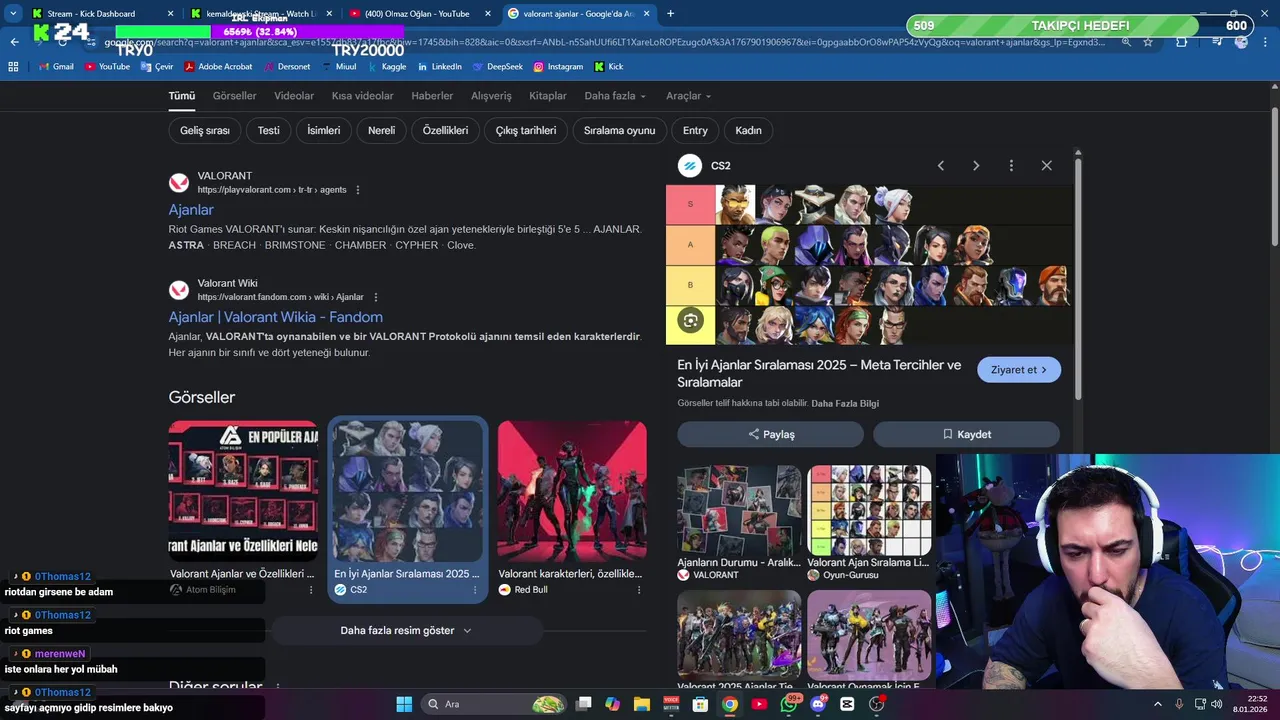
Task: Expand Daha fazla resim göster
Action: [406, 631]
